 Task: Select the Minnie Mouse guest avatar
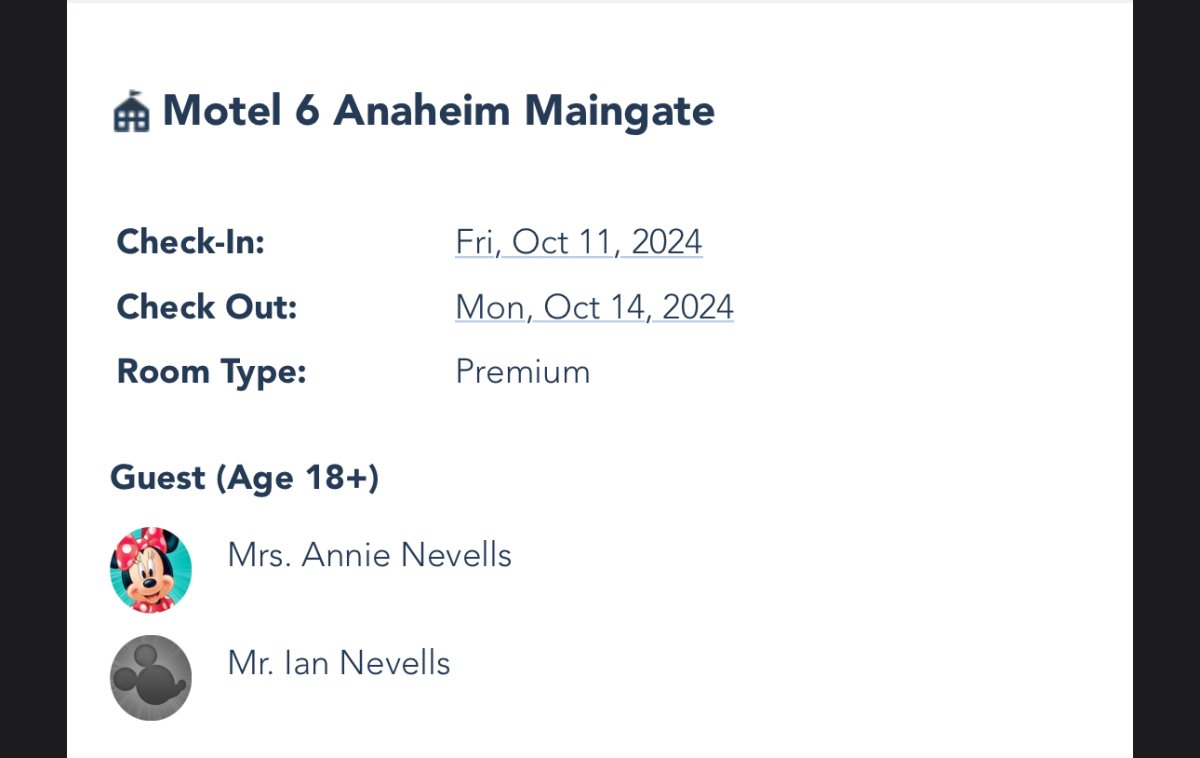150,569
